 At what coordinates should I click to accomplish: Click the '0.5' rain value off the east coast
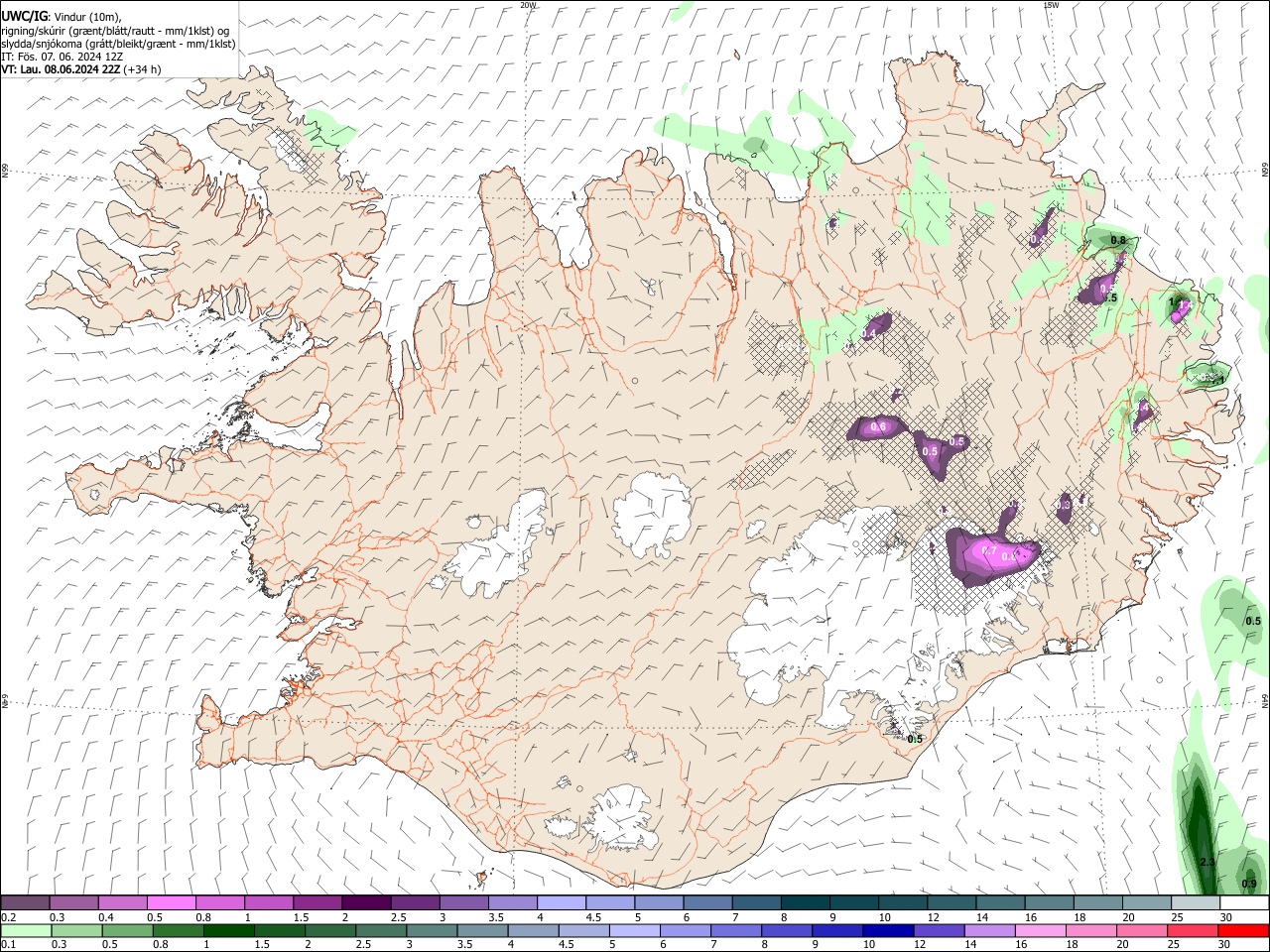tap(1252, 621)
